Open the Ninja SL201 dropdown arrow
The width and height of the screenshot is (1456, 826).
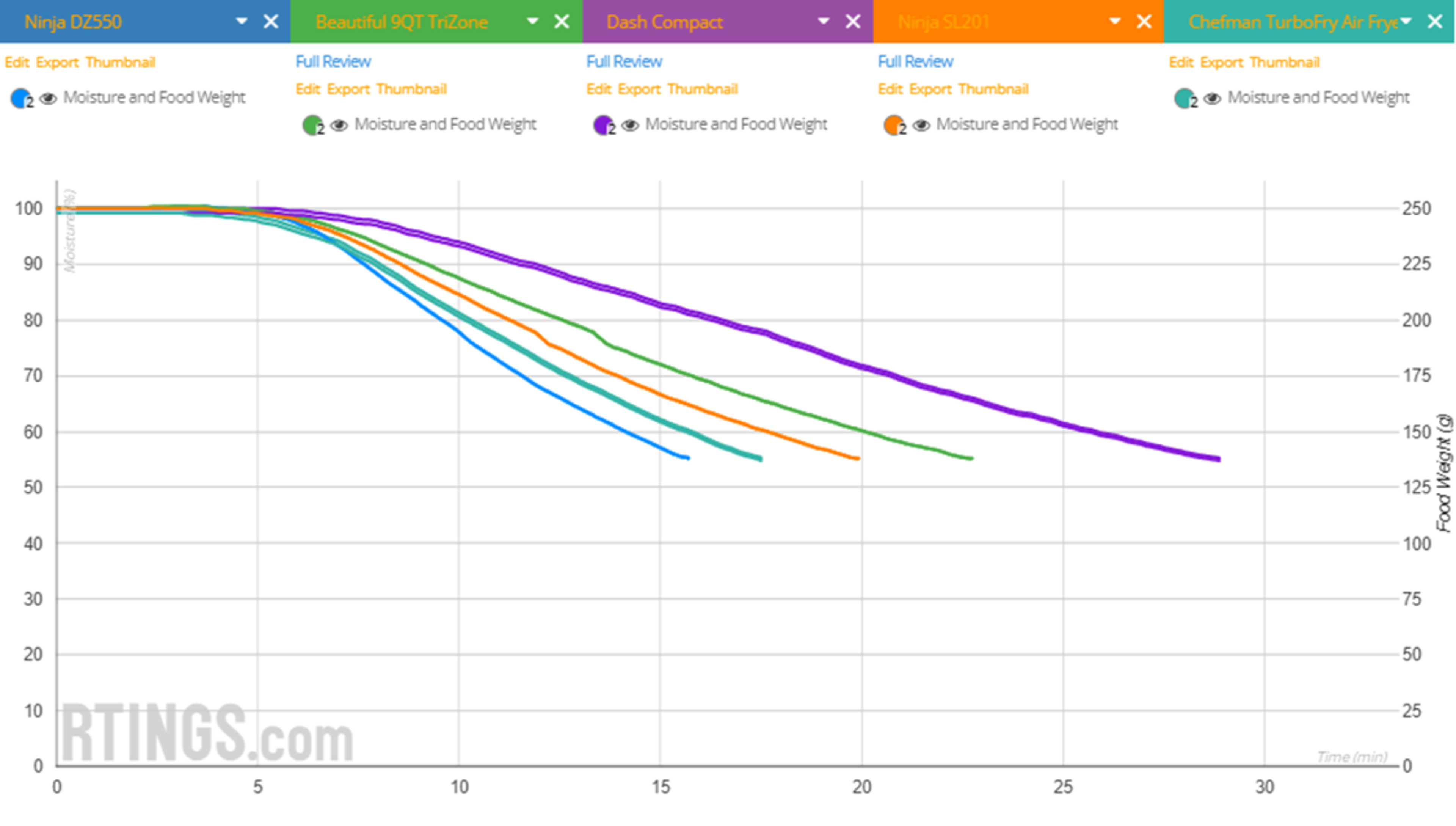pyautogui.click(x=1114, y=22)
